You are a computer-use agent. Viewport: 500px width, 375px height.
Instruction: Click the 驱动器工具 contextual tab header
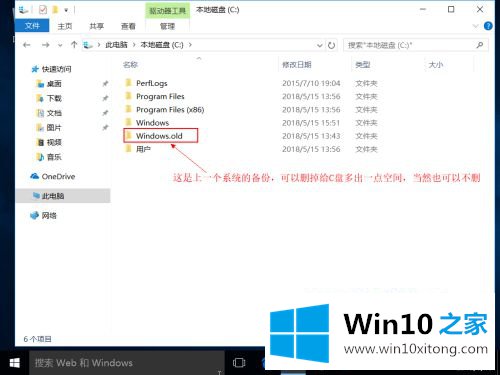167,11
